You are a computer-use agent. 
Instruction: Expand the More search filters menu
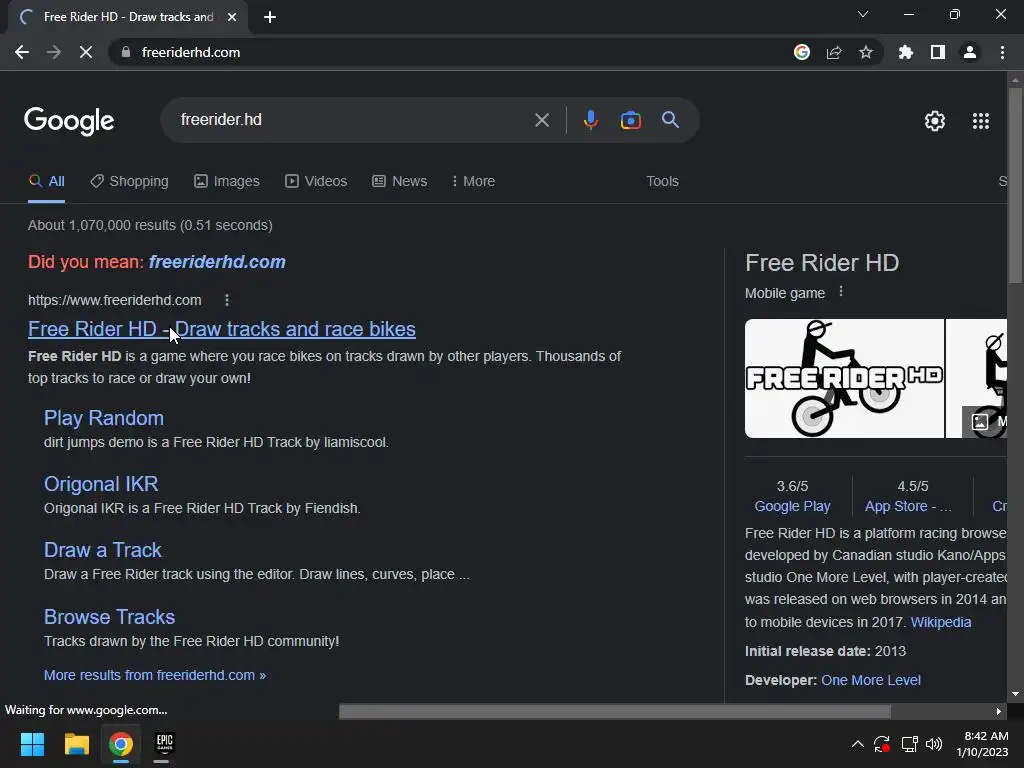tap(473, 181)
